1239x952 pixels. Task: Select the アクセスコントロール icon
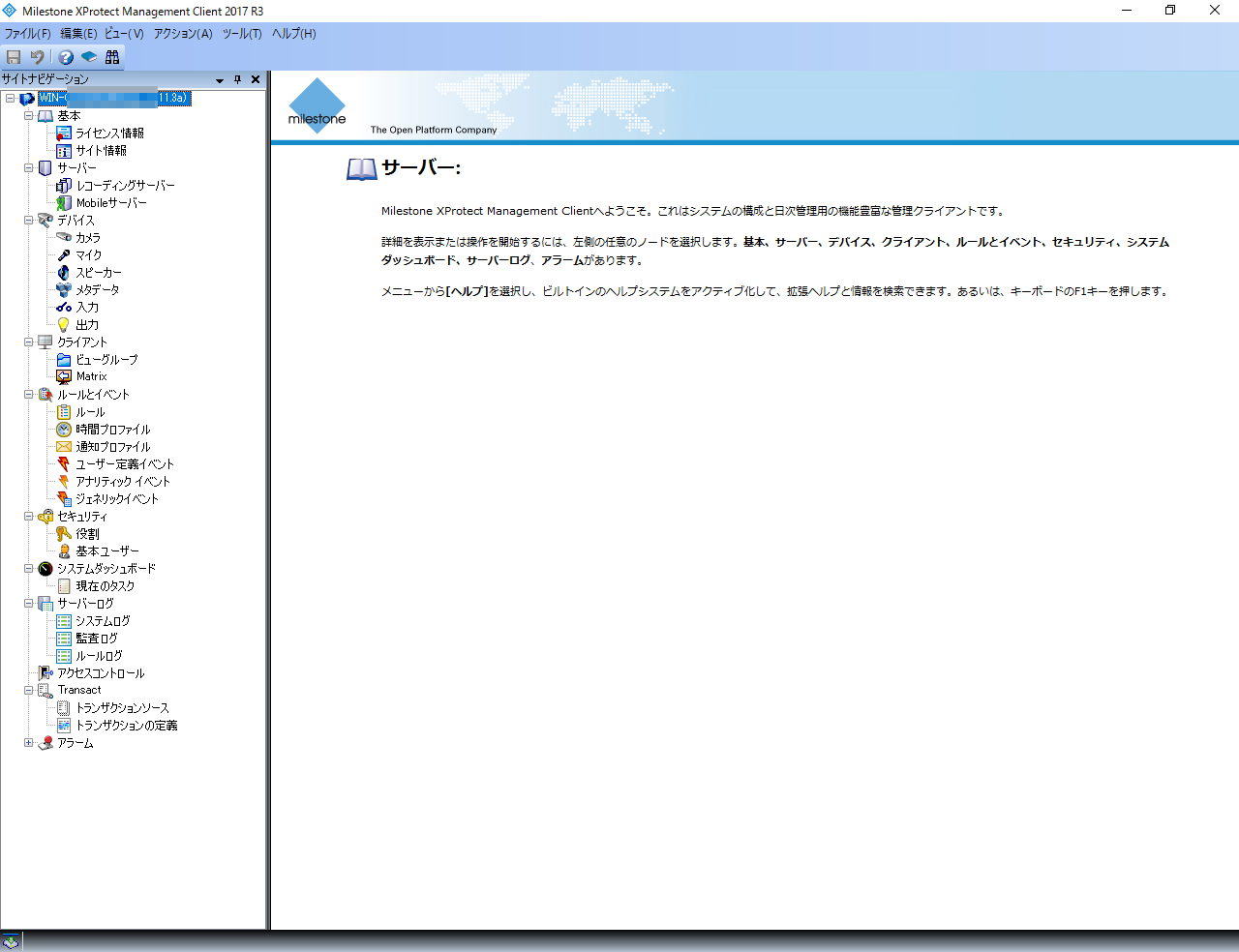(45, 672)
